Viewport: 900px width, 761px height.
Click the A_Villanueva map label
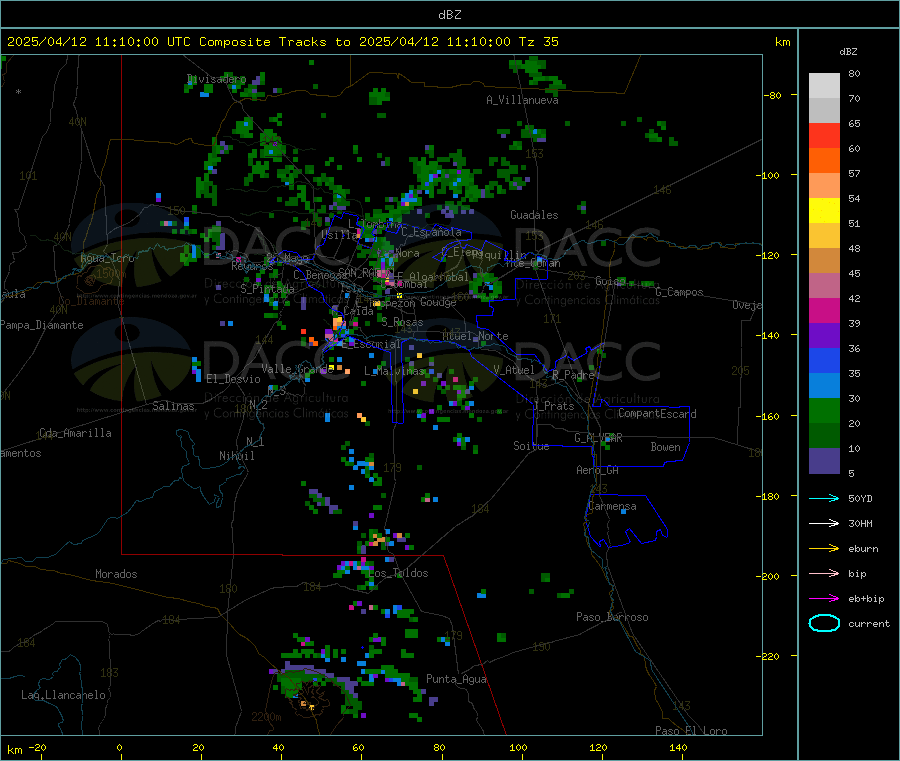coord(522,100)
